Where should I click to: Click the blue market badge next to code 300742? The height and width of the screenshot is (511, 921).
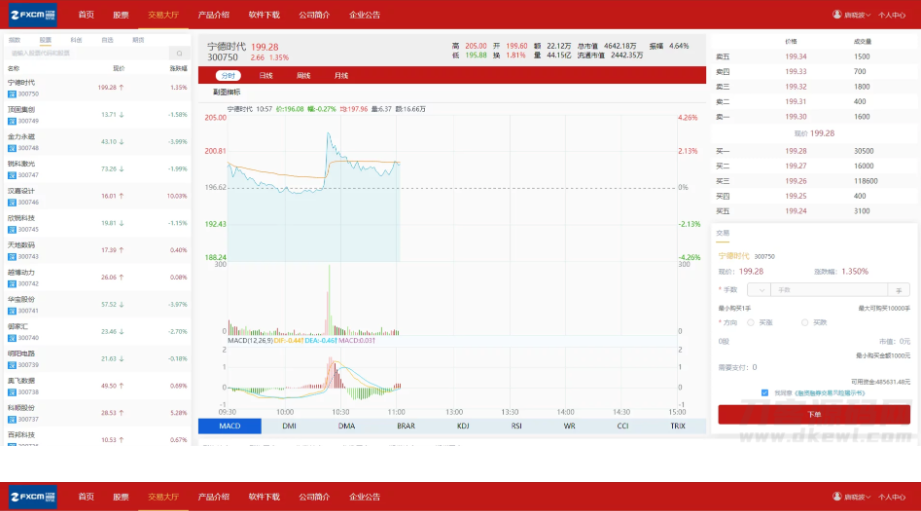12,284
